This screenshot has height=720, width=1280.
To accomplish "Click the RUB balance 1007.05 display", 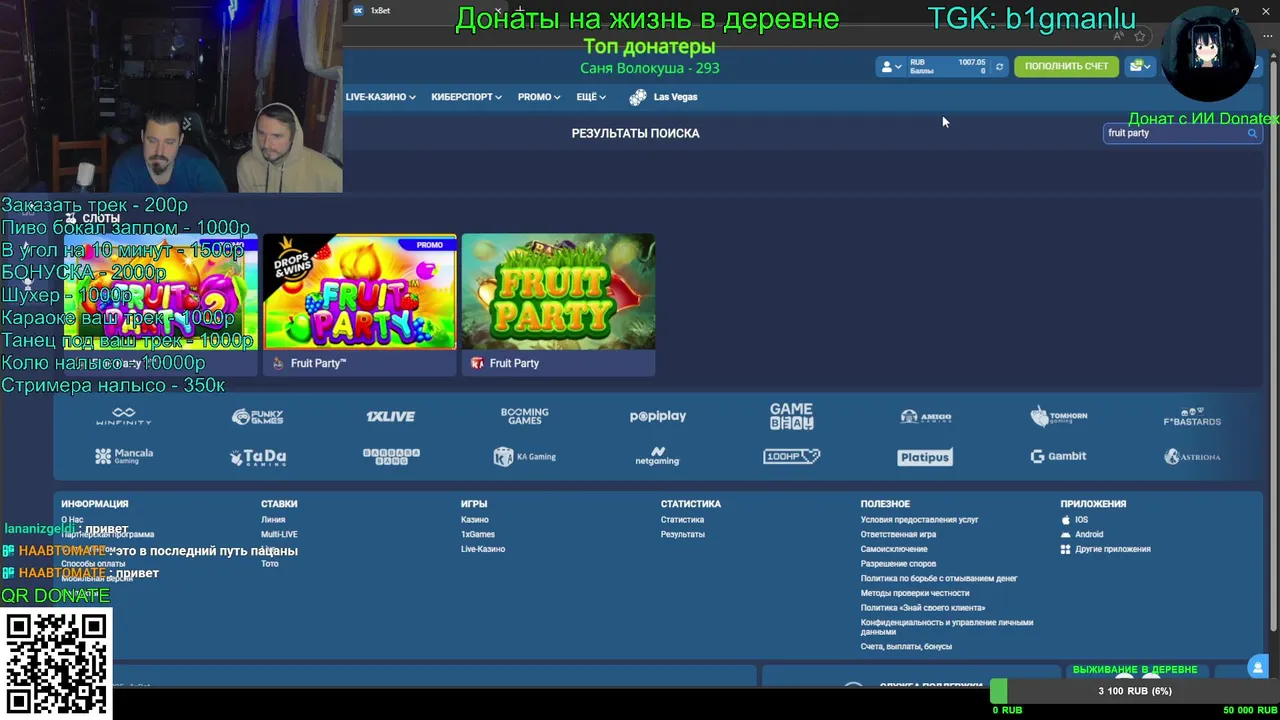I will (947, 66).
